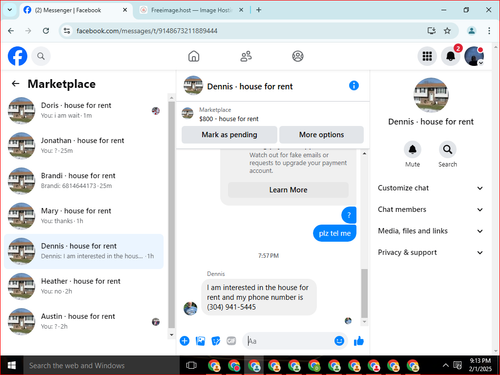The width and height of the screenshot is (500, 375).
Task: Open Chrome tab search dropdown arrow
Action: (x=10, y=10)
